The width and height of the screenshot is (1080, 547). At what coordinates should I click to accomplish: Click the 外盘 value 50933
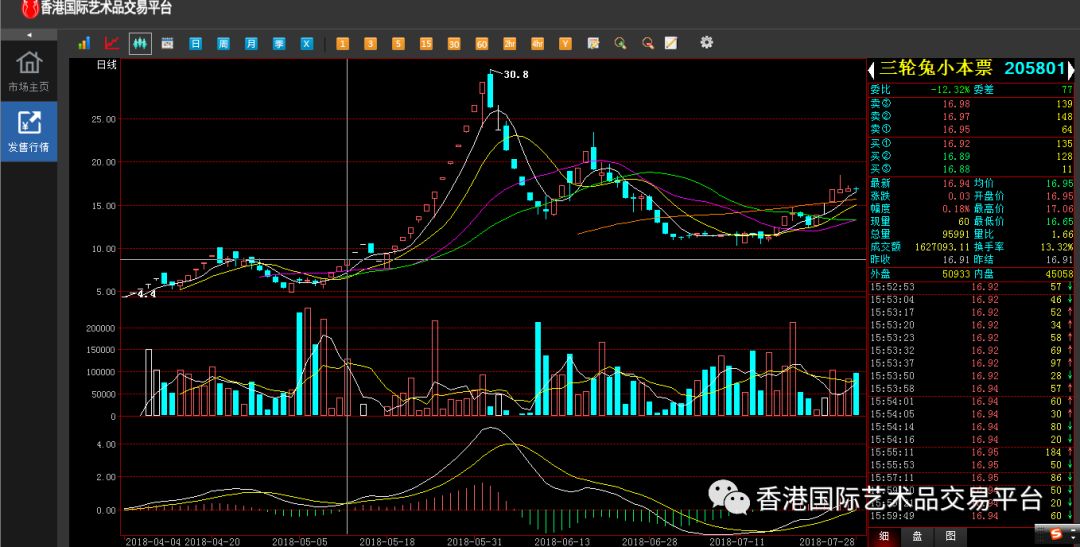coord(956,274)
